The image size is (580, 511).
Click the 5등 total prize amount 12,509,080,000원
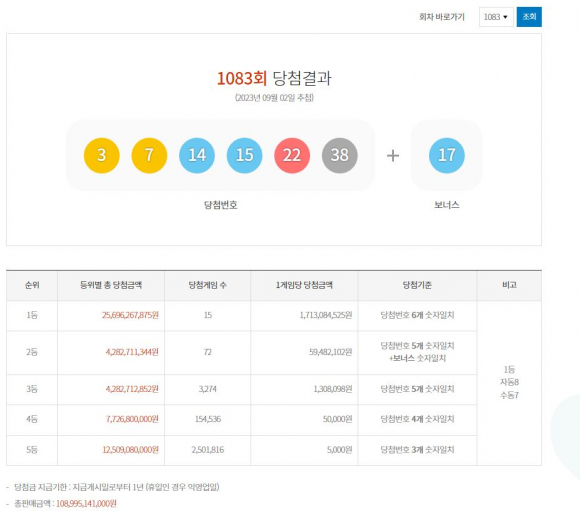point(130,450)
